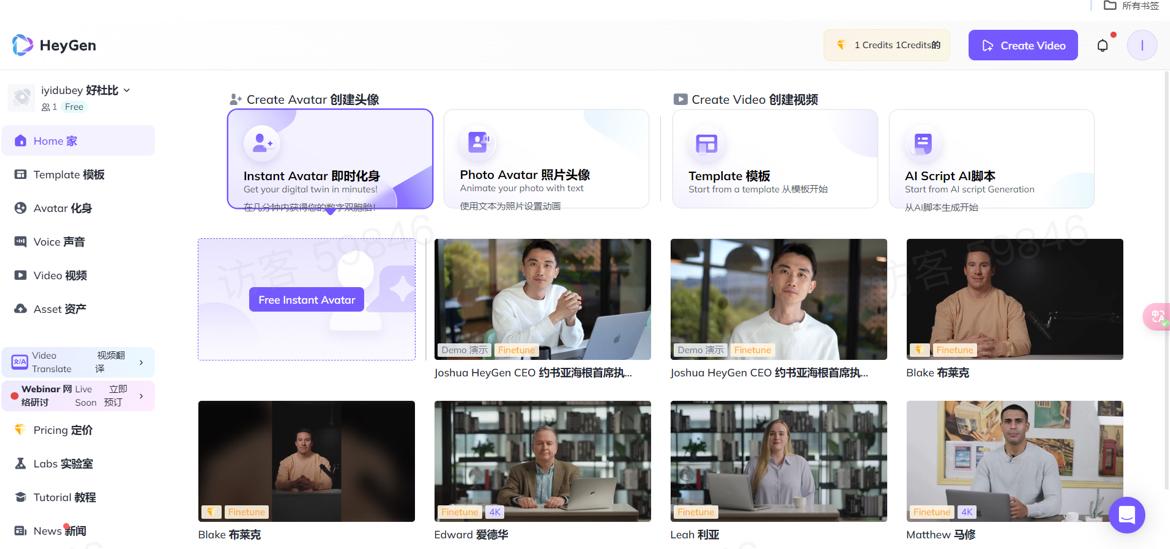Click the Template card icon
Screen dimensions: 1170x549
click(x=706, y=143)
